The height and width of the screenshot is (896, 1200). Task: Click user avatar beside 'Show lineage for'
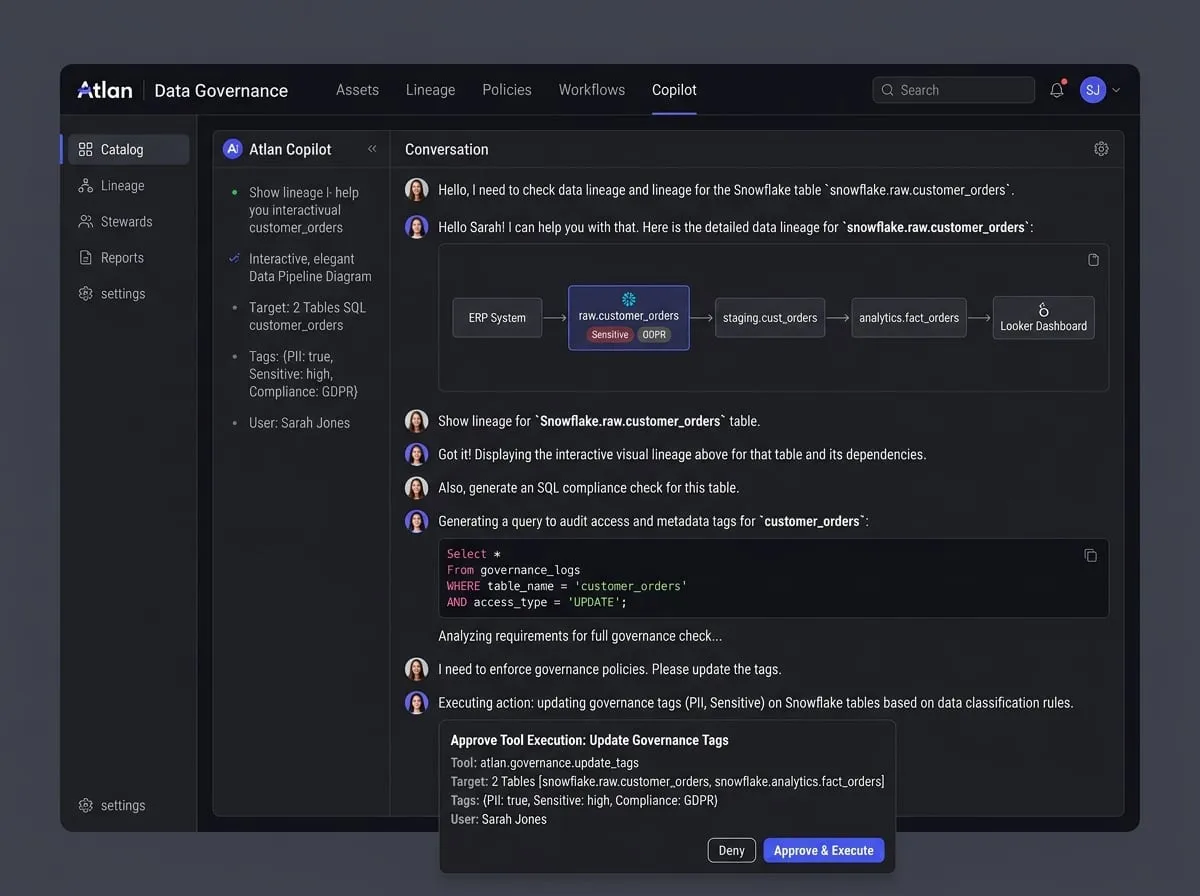(416, 421)
